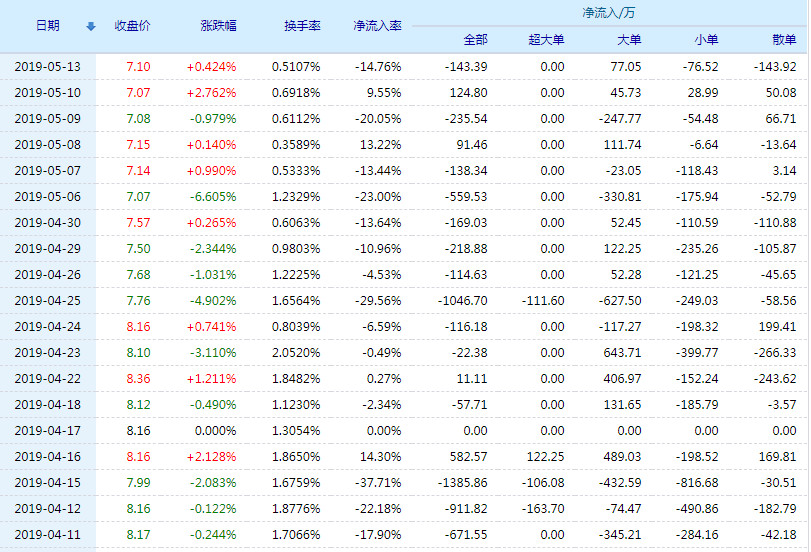Image resolution: width=811 pixels, height=552 pixels.
Task: Click the 小单 sub-column header
Action: [x=706, y=40]
